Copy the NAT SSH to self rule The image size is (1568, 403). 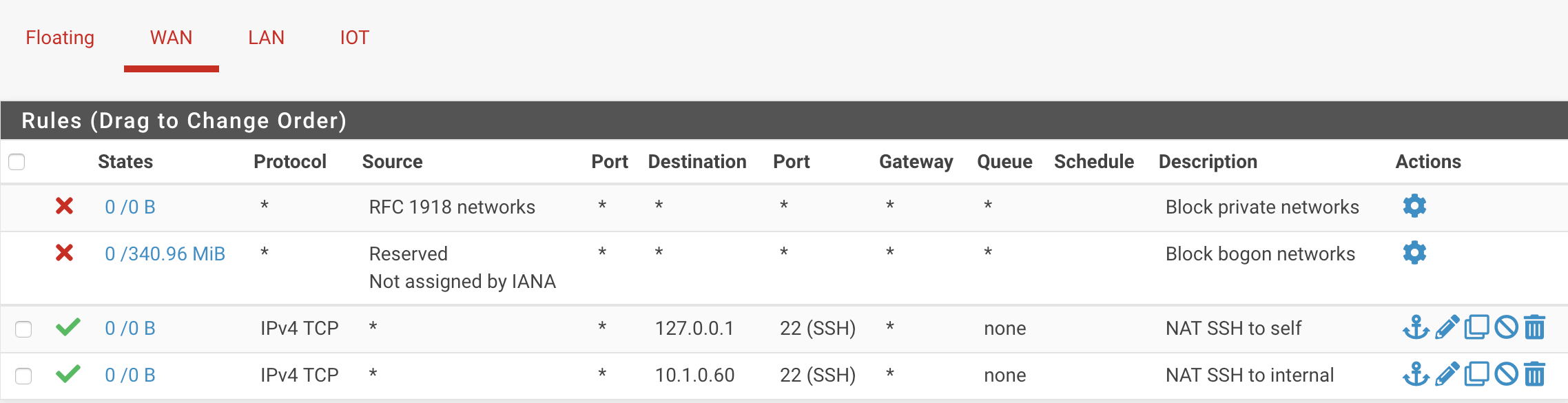coord(1476,327)
